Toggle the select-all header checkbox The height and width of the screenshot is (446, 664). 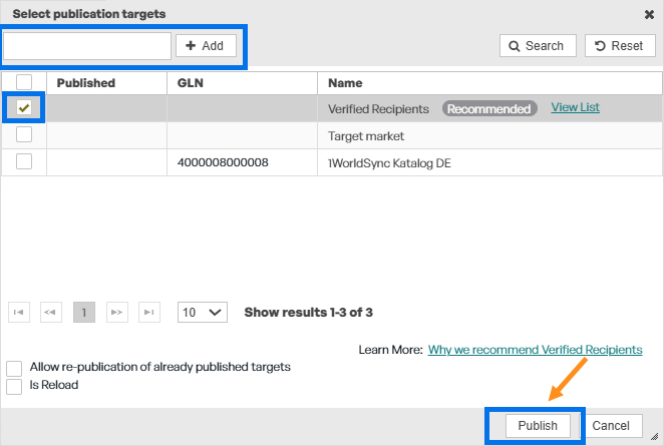click(x=24, y=82)
